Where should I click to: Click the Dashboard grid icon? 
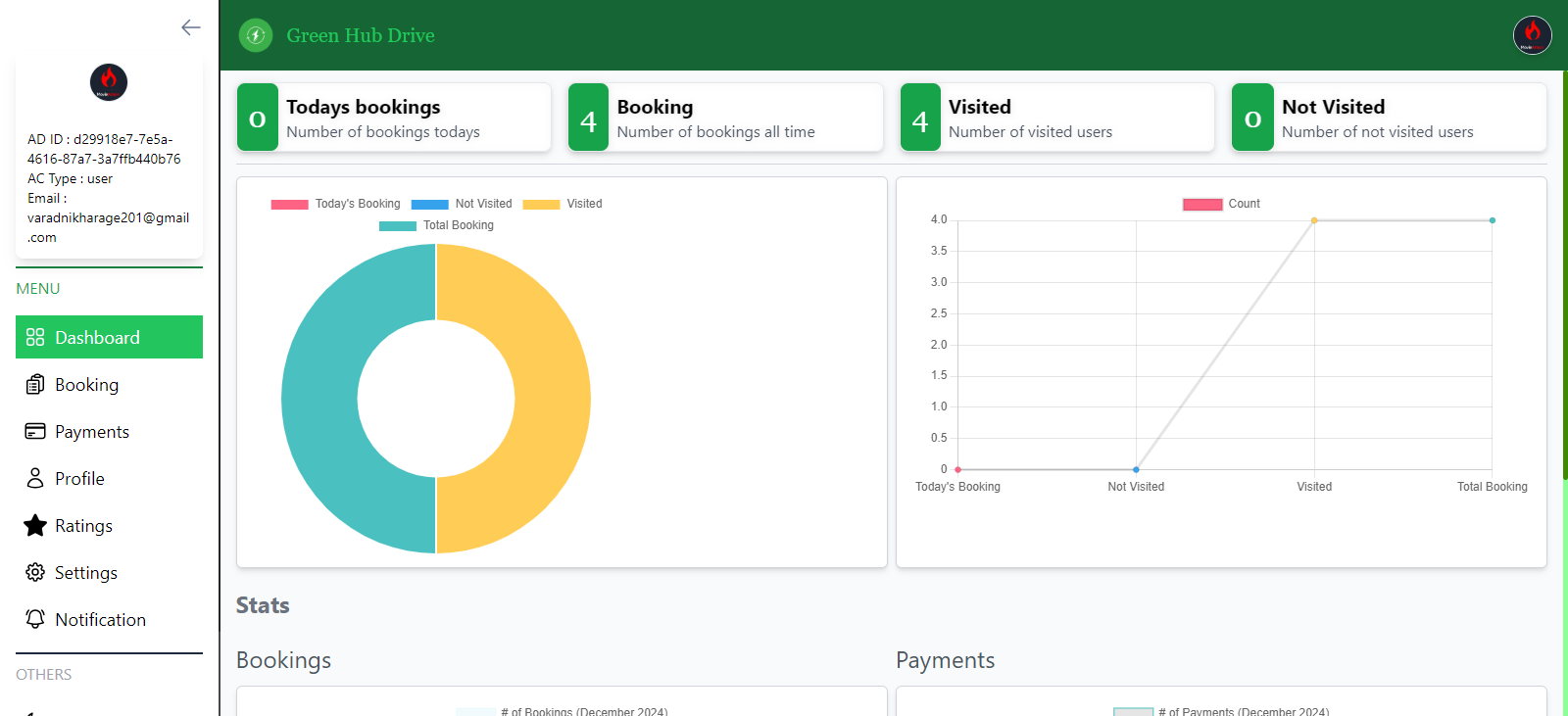point(35,337)
